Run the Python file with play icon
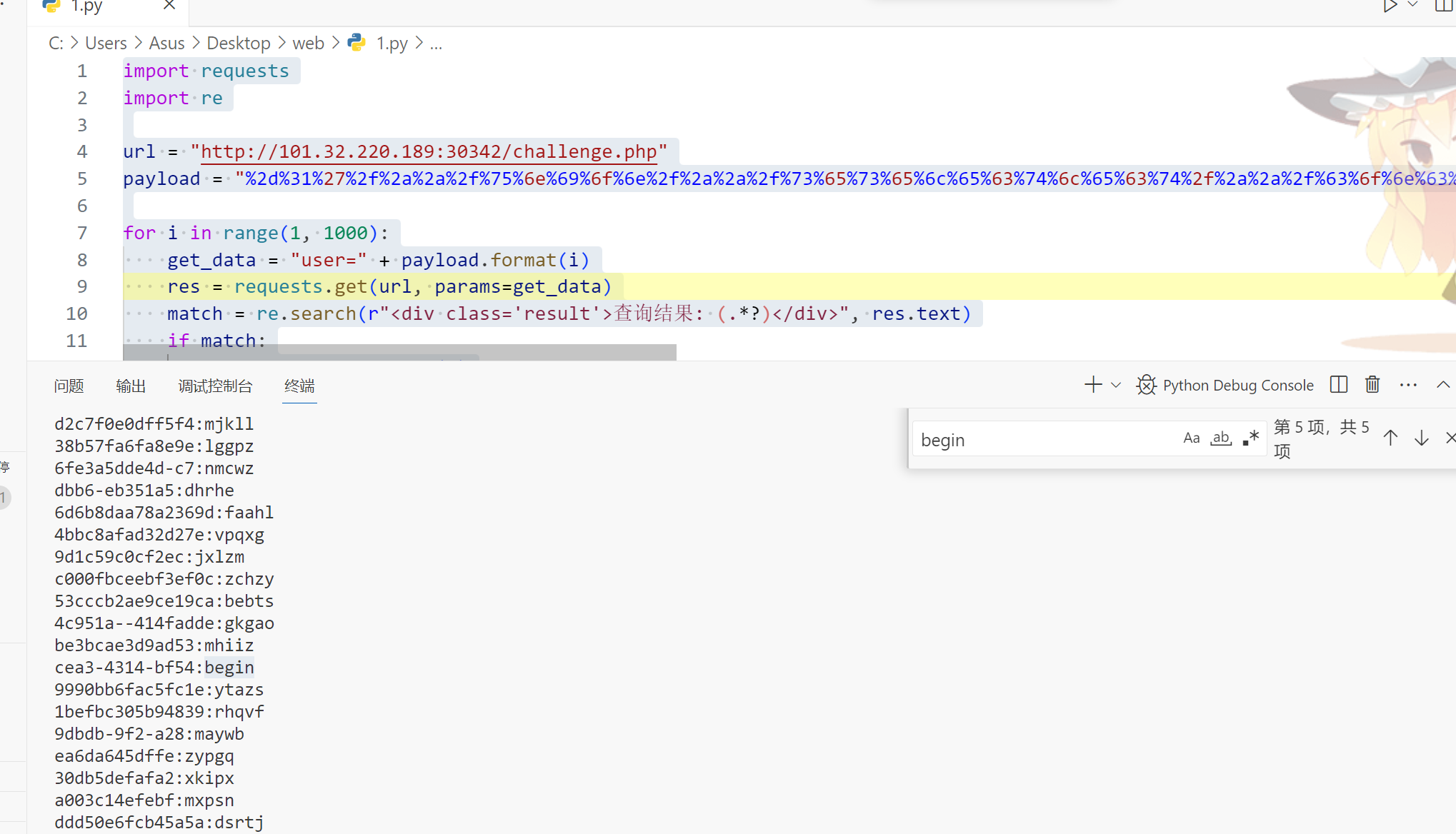1456x834 pixels. point(1389,6)
